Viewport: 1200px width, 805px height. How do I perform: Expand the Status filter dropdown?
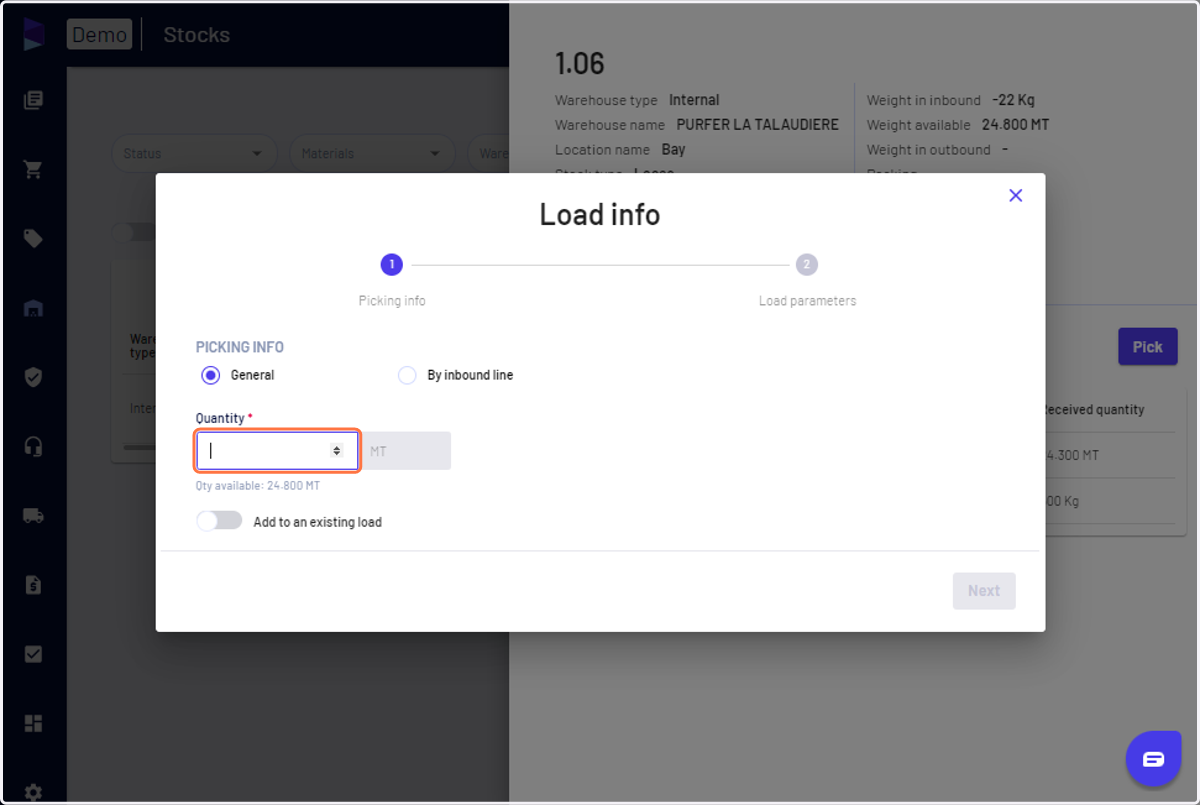(194, 154)
